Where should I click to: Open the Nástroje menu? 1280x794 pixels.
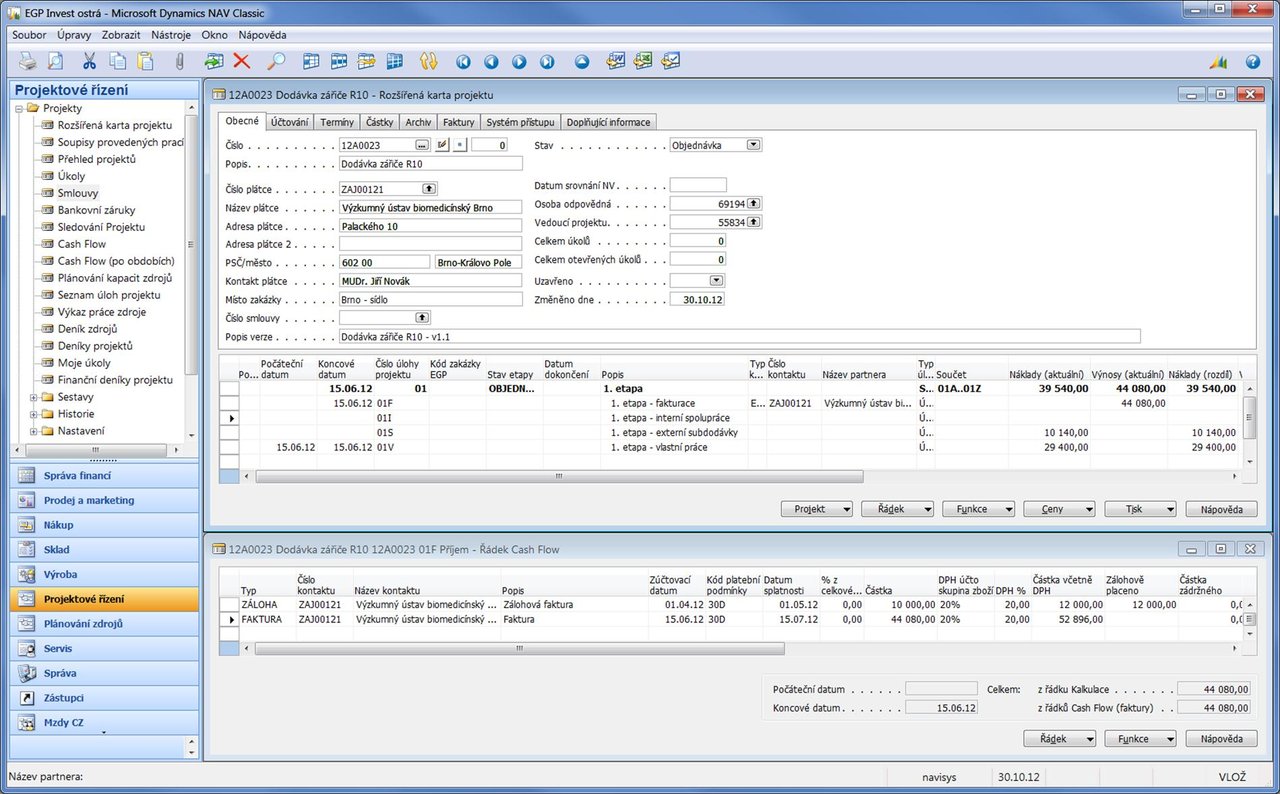[x=171, y=34]
